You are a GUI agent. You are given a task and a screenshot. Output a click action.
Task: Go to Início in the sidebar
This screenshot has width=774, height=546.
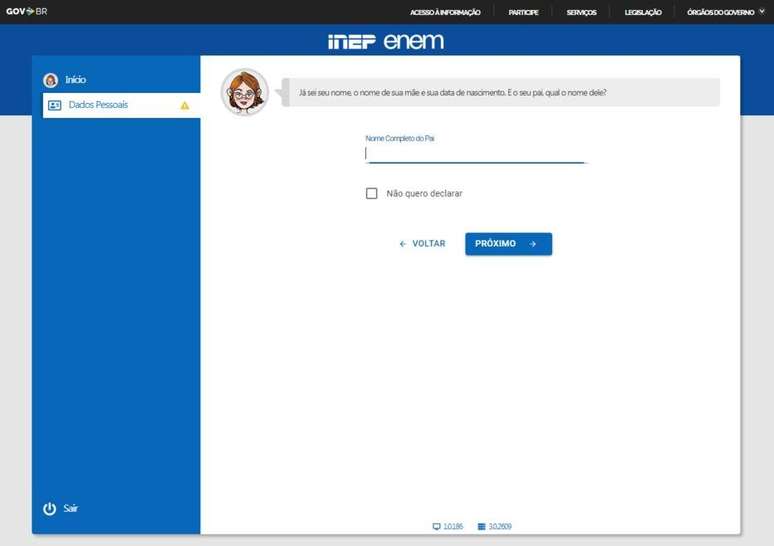pyautogui.click(x=76, y=80)
